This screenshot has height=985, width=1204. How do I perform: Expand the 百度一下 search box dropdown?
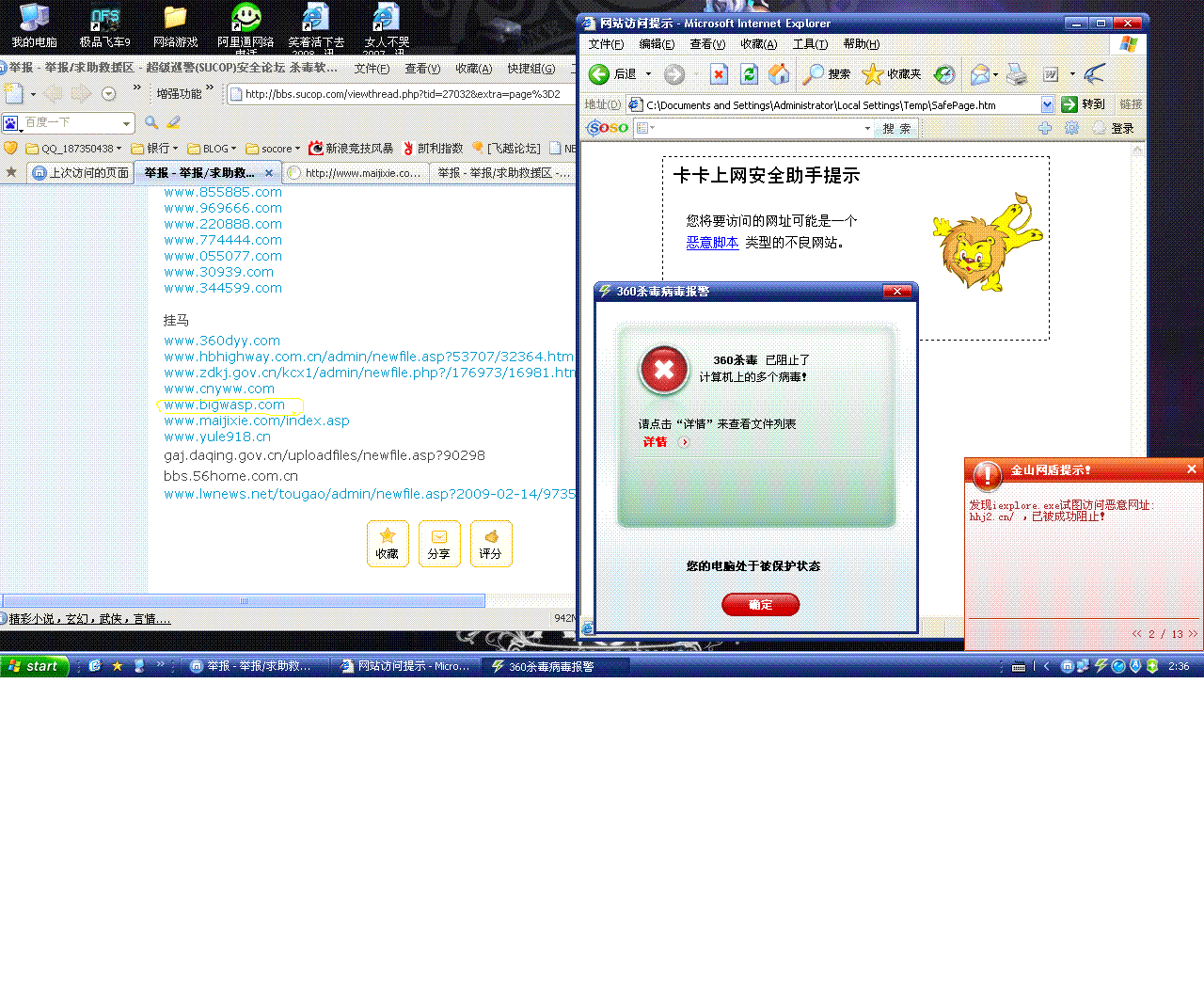pos(126,123)
